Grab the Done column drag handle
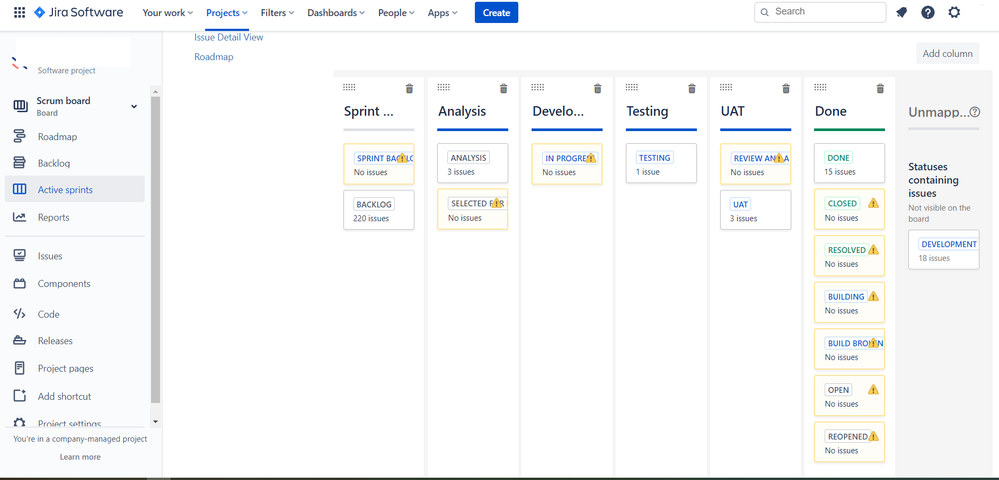999x480 pixels. point(821,87)
